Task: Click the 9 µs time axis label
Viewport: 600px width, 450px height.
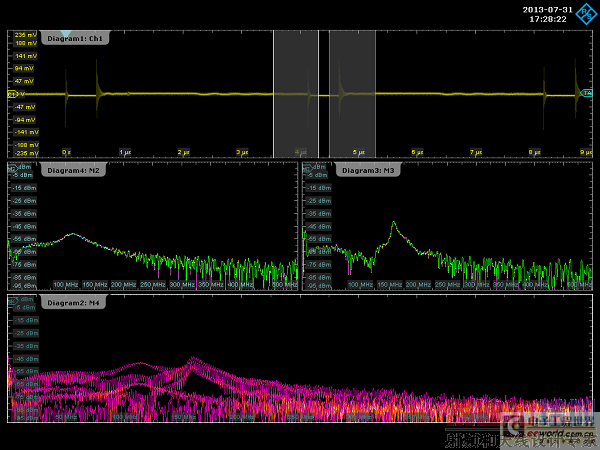Action: click(x=585, y=152)
